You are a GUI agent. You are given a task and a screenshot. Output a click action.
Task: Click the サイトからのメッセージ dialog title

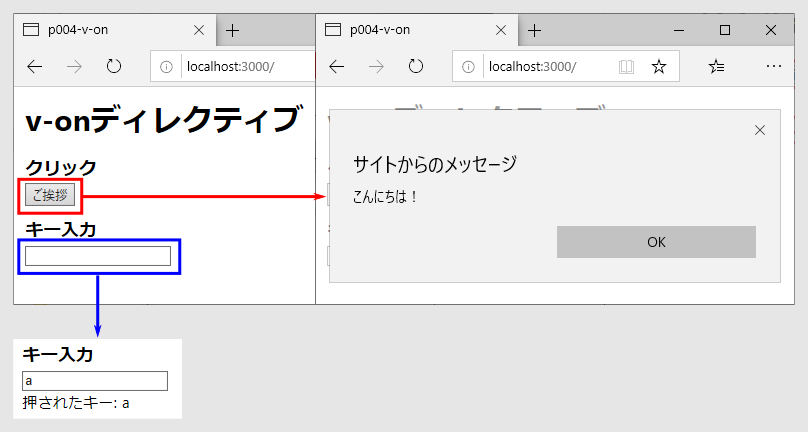coord(434,164)
